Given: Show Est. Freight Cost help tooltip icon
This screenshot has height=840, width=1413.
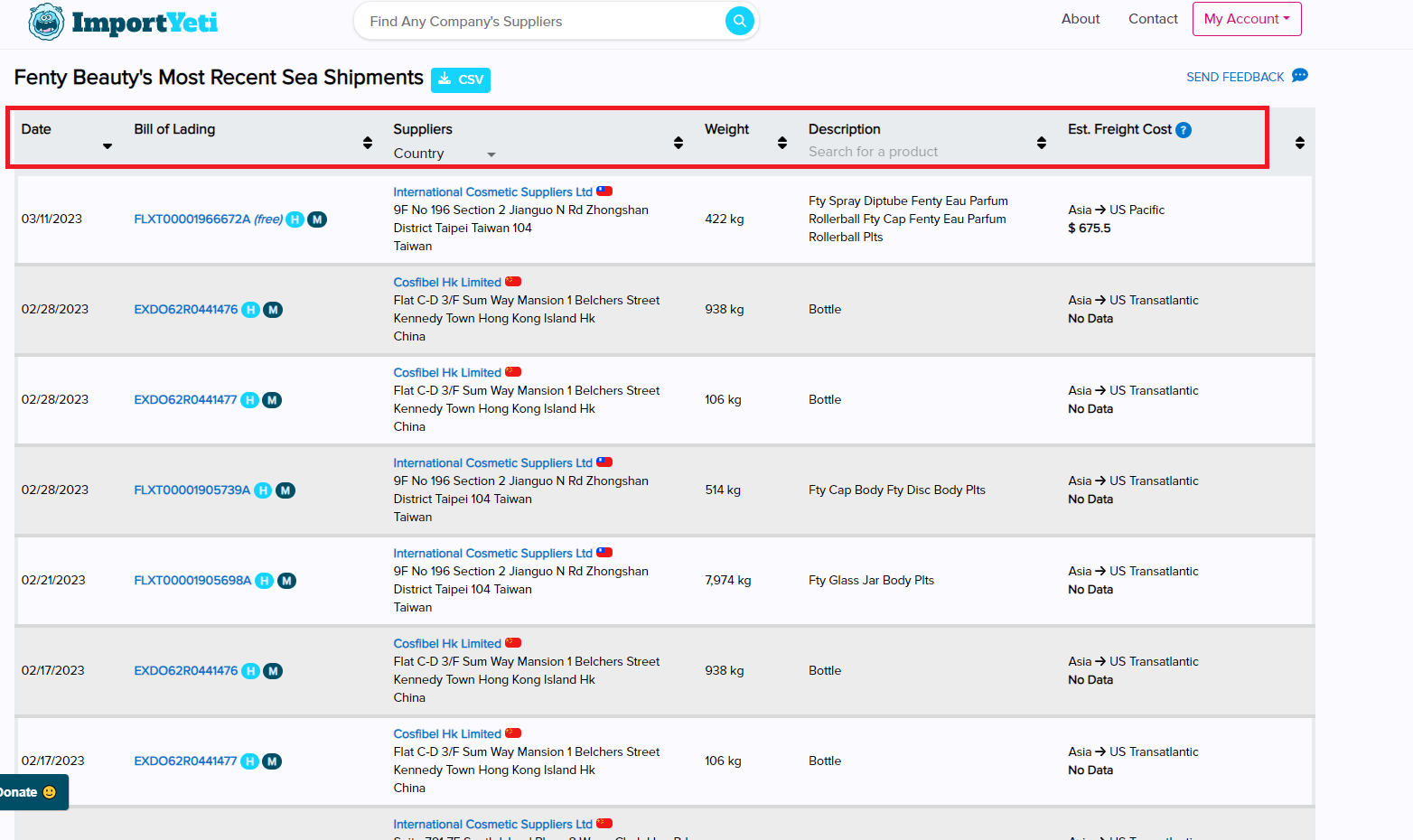Looking at the screenshot, I should coord(1184,130).
